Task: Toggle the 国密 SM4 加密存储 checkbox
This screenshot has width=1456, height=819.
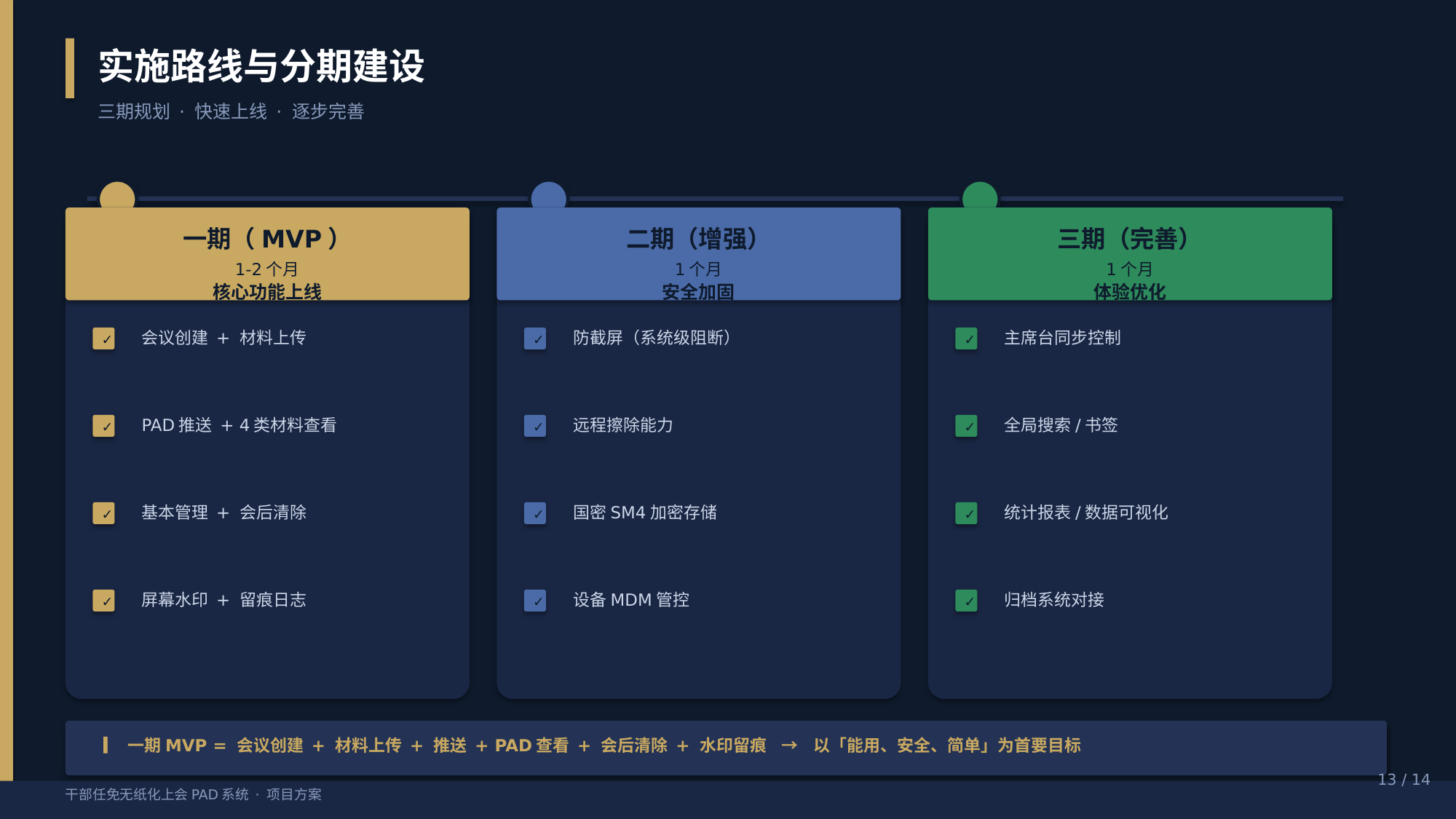Action: click(x=535, y=513)
